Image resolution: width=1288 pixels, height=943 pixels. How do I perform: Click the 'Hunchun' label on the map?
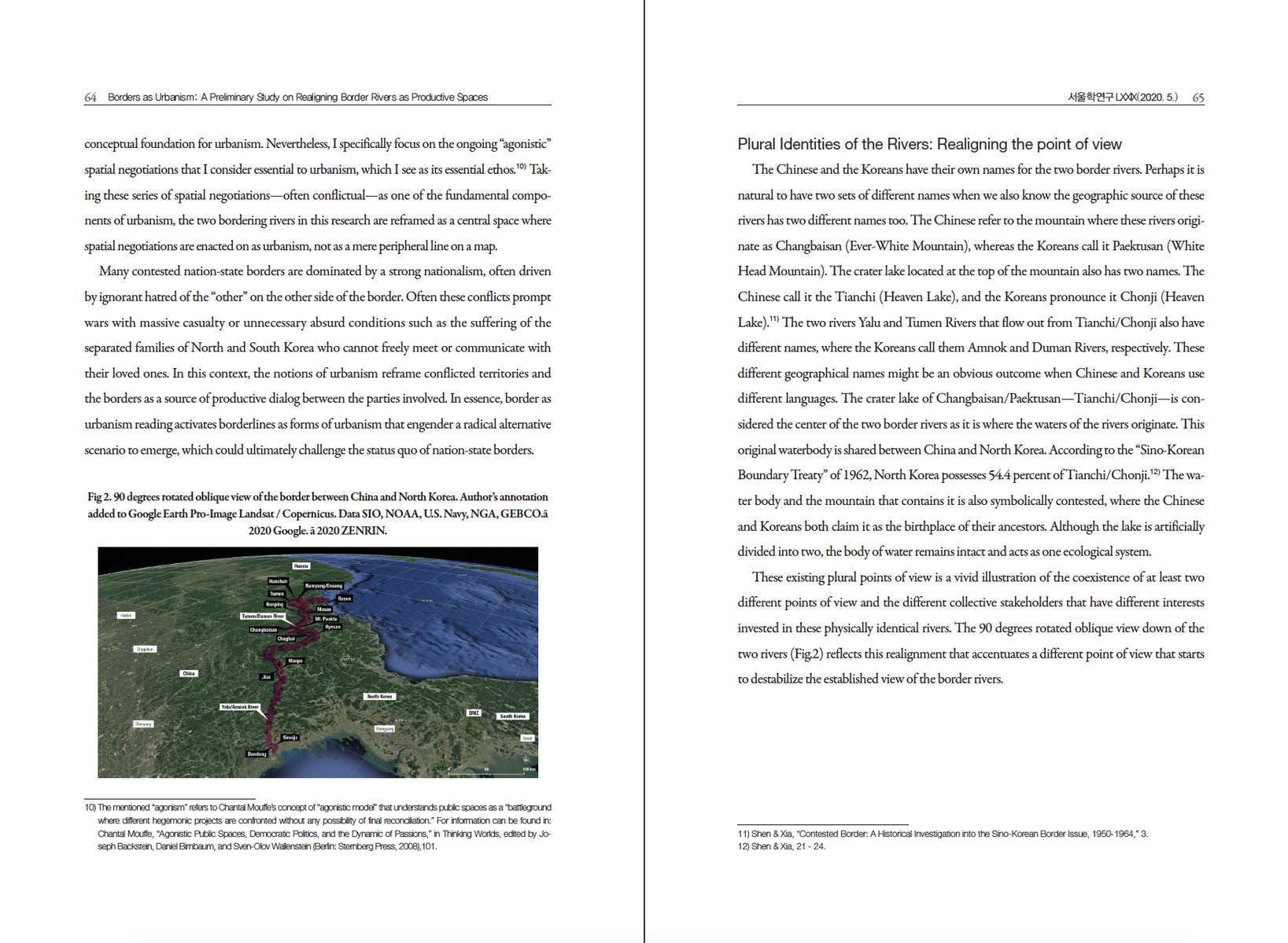278,581
